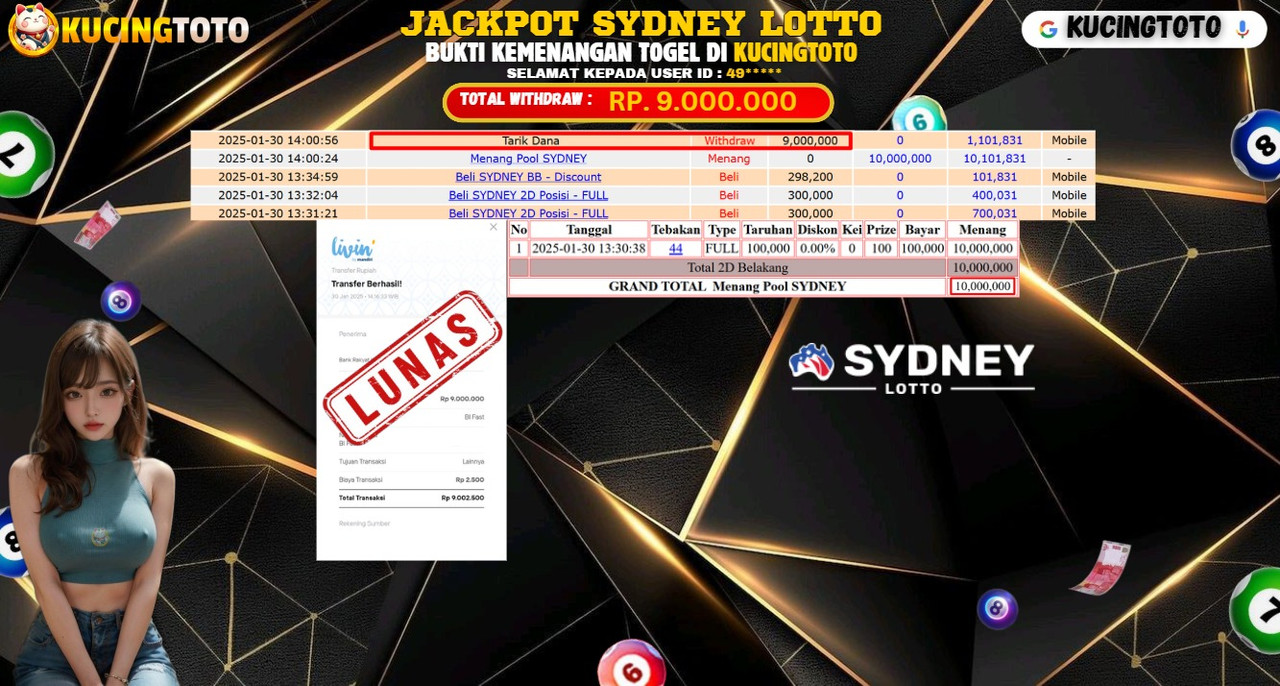Viewport: 1280px width, 686px height.
Task: Click the JACKPOT SYDNEY LOTTO title
Action: point(641,23)
